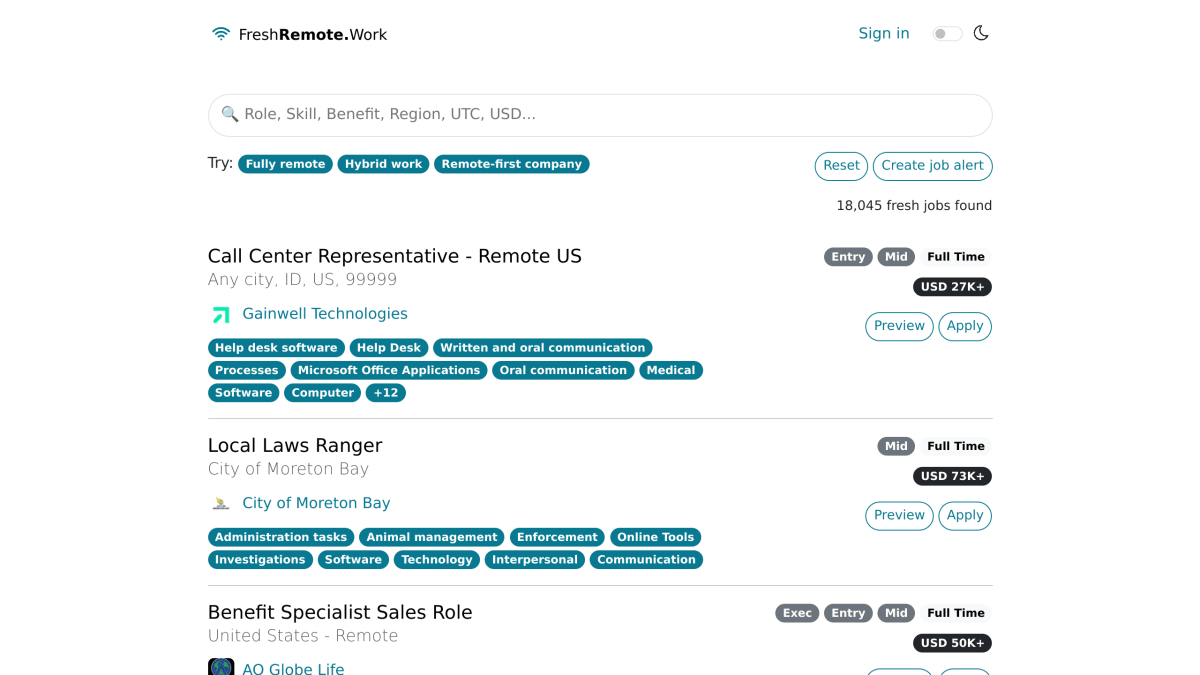Viewport: 1200px width, 675px height.
Task: Click the AO Globe Life logo thumbnail
Action: click(x=221, y=667)
